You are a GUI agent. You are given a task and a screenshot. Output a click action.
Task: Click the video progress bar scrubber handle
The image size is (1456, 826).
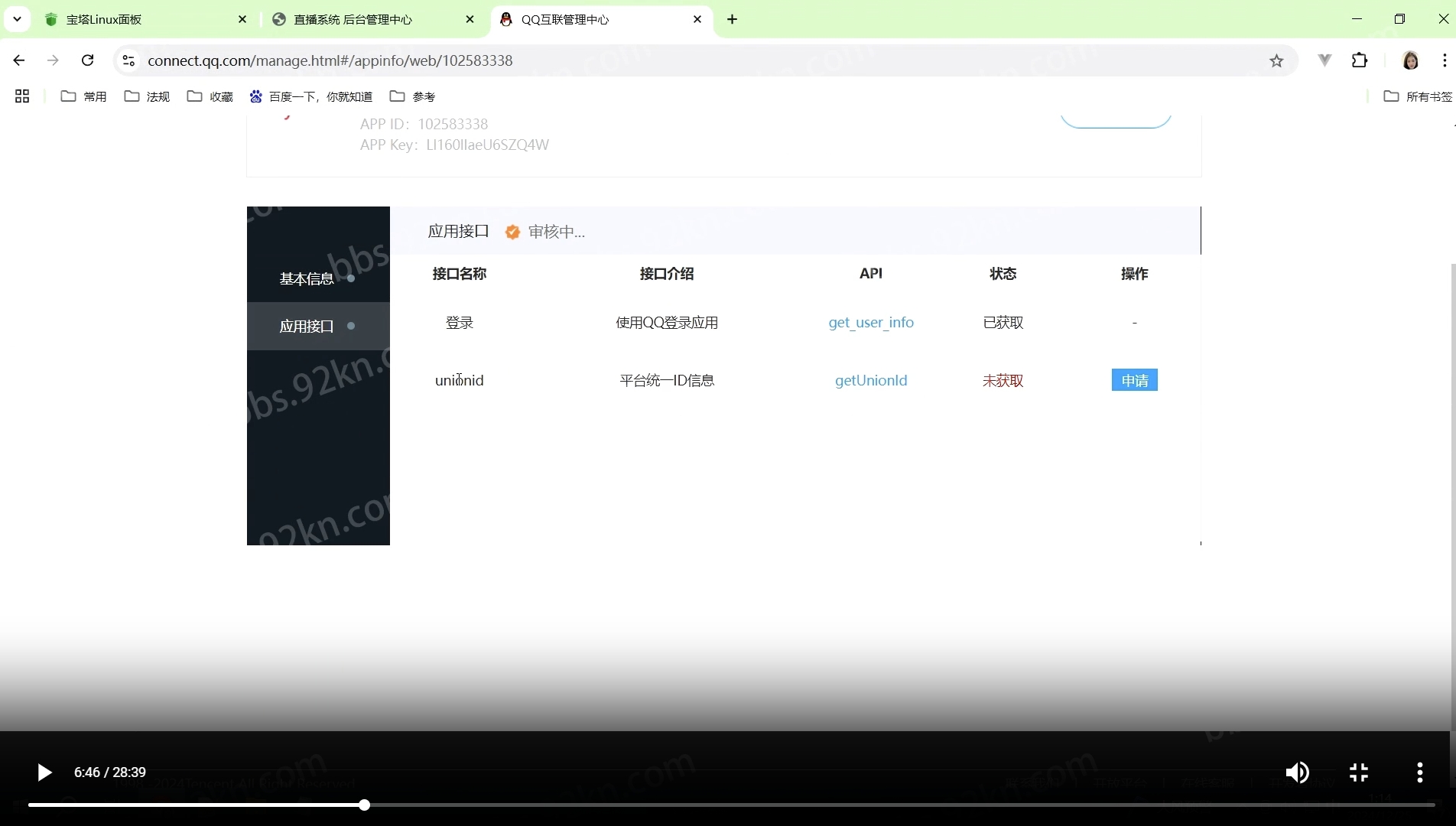coord(365,805)
